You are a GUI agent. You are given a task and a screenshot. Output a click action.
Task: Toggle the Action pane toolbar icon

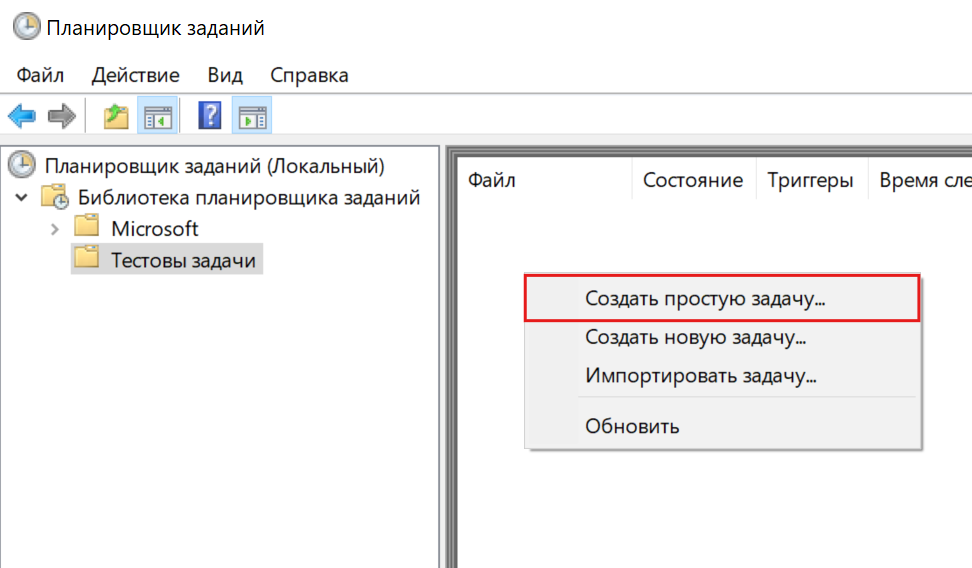point(251,116)
